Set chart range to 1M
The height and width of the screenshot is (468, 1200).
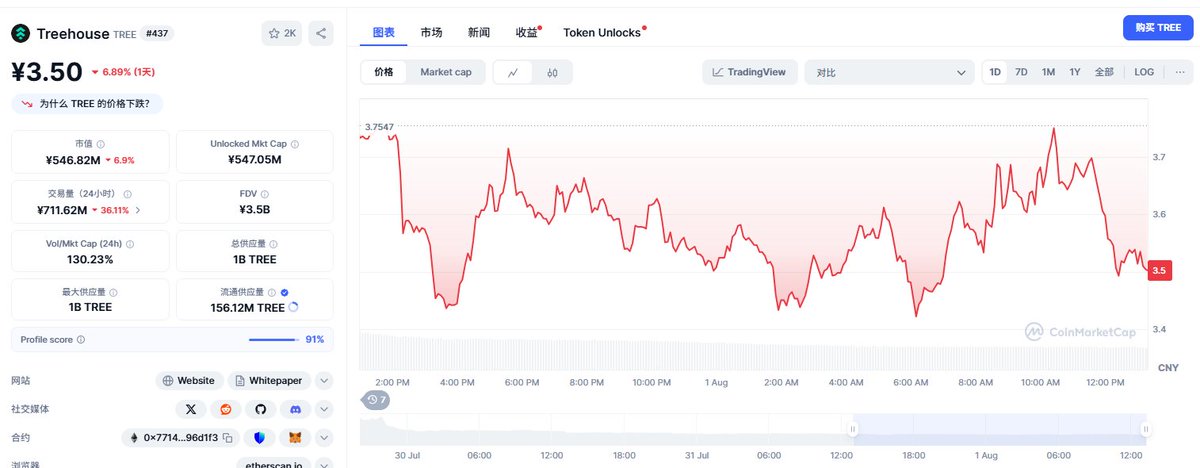point(1048,72)
